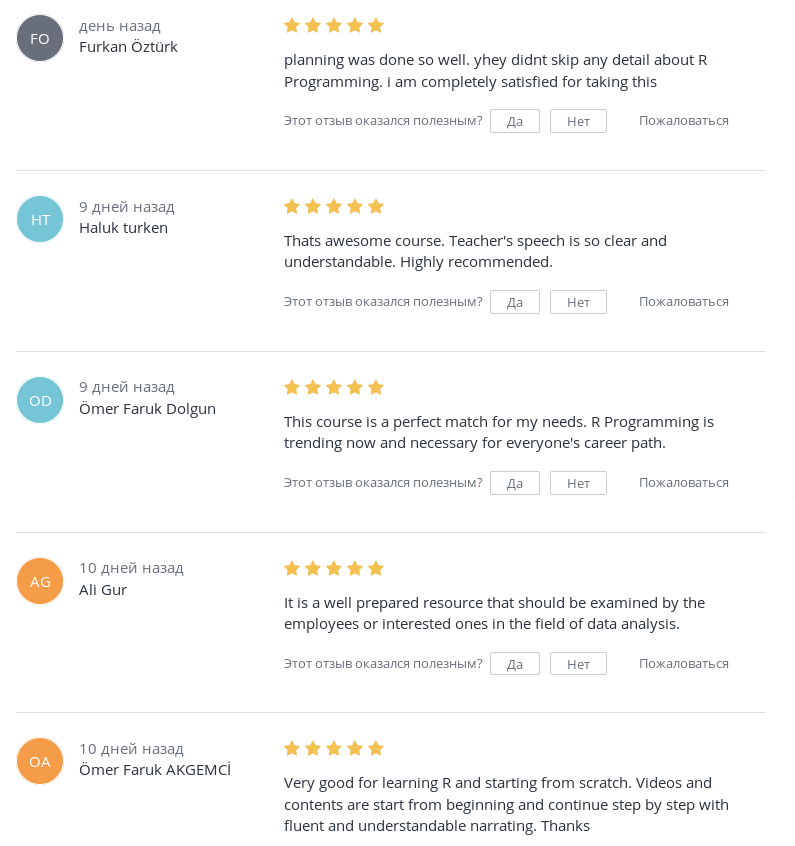
Task: Click Ömer Faruk AKGEMCİ's avatar icon
Action: pos(40,760)
